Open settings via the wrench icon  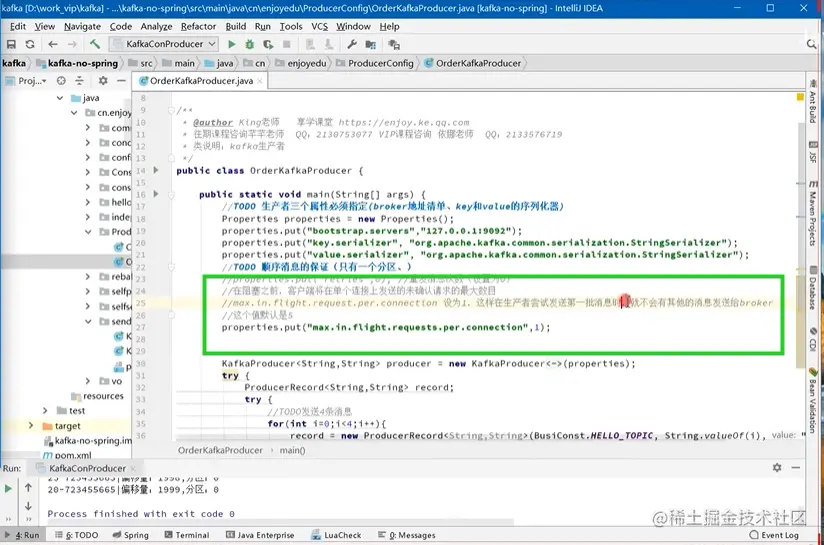point(352,45)
